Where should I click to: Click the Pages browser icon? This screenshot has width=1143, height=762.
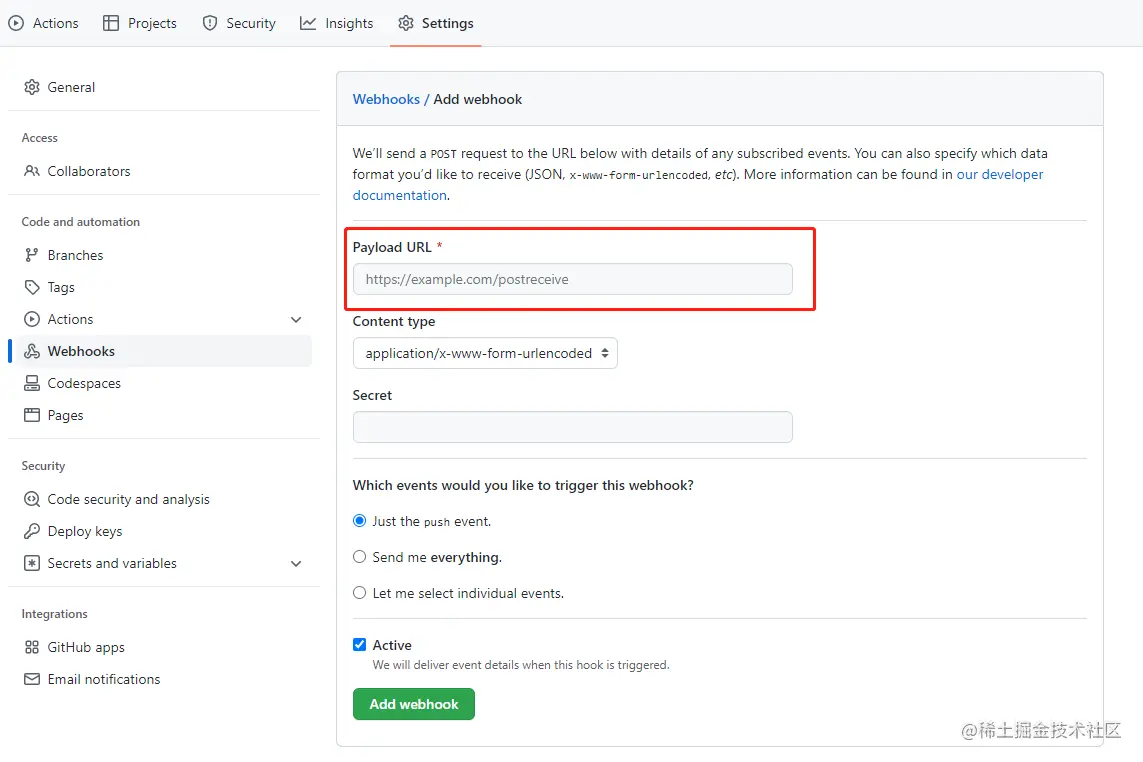32,416
